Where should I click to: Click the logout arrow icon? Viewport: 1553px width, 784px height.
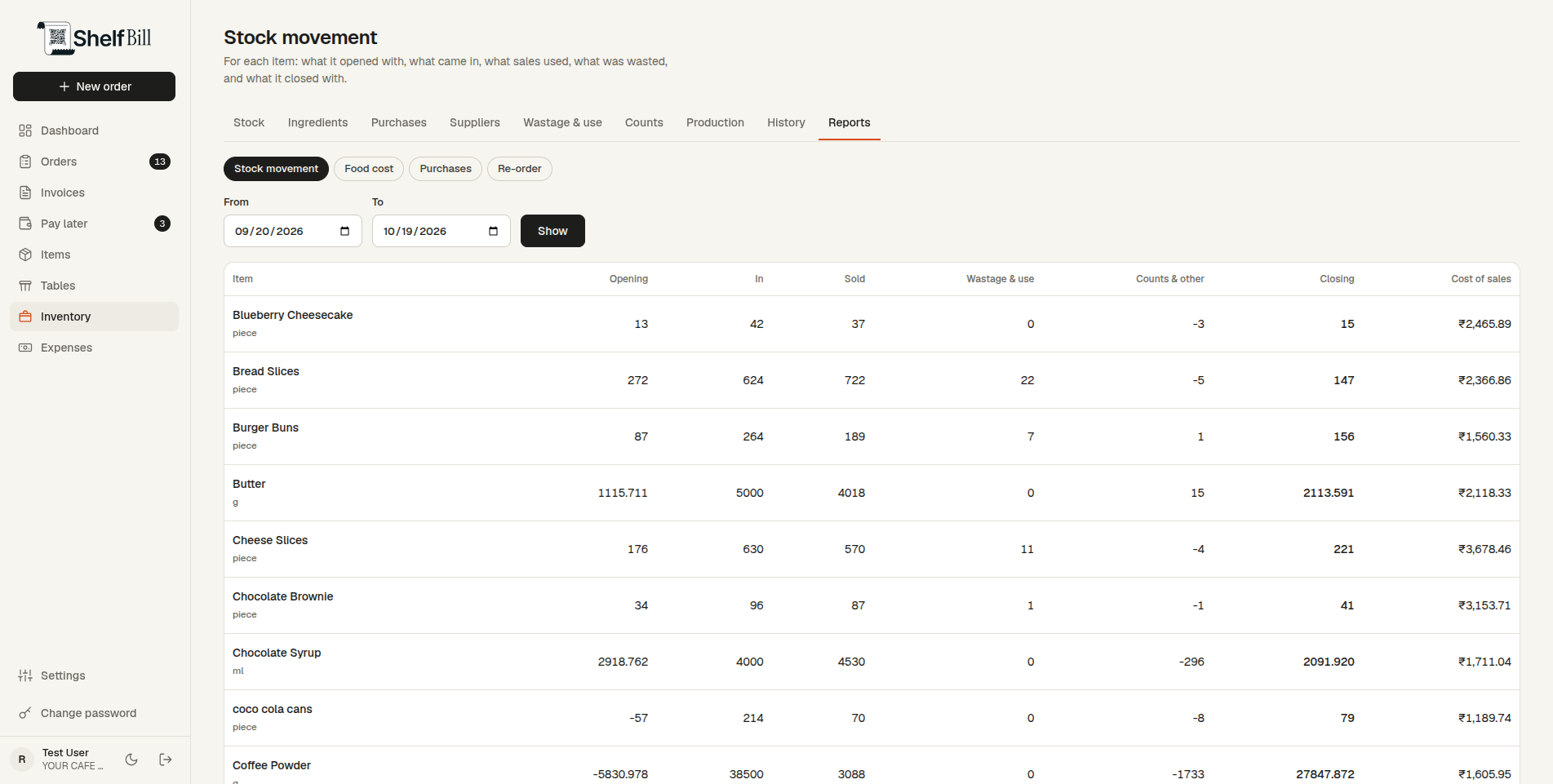(166, 760)
